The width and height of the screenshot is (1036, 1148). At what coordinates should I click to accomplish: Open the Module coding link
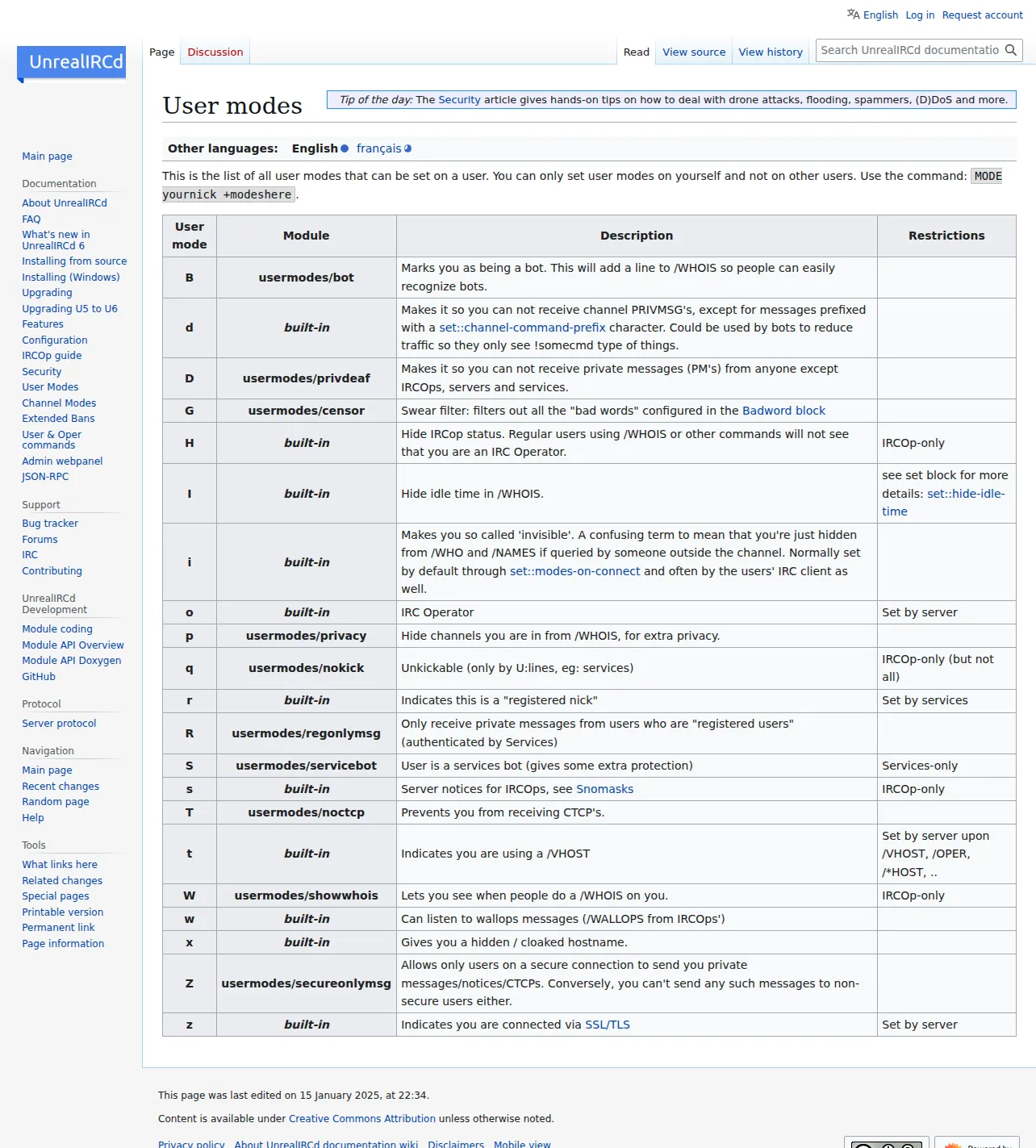click(x=57, y=629)
